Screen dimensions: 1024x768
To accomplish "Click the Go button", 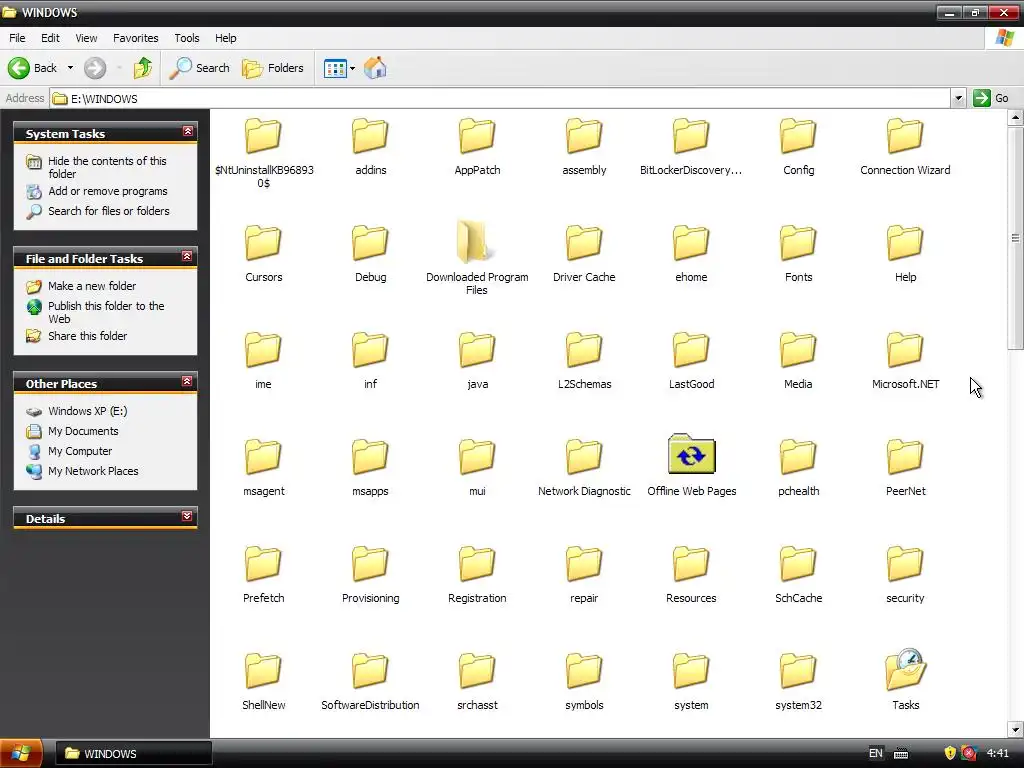I will 991,99.
